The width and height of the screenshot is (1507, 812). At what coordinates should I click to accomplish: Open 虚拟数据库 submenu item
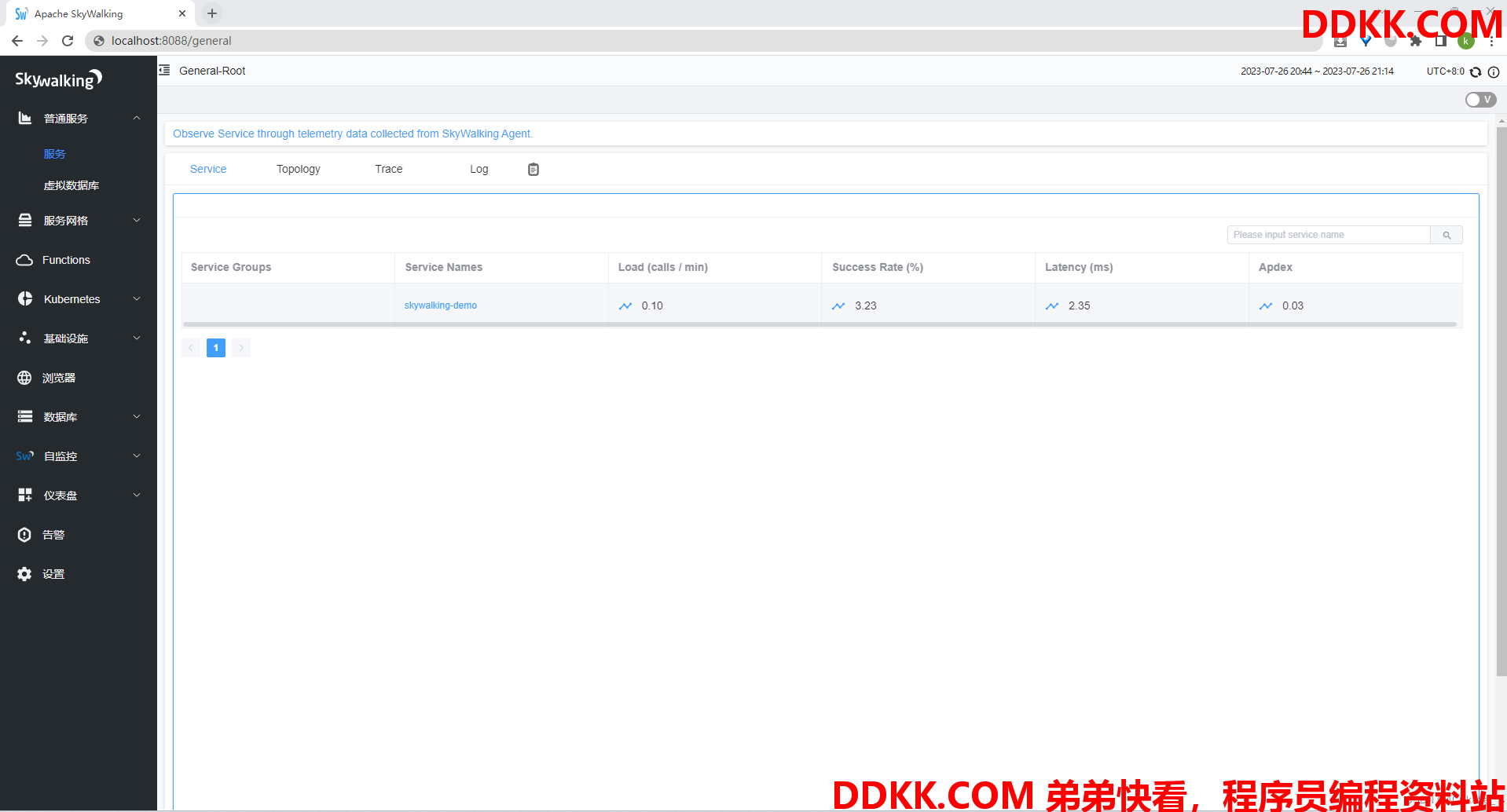pyautogui.click(x=71, y=185)
